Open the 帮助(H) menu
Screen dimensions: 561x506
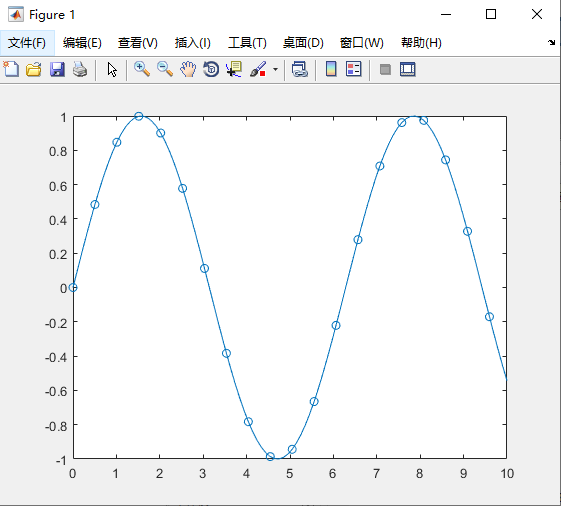(421, 43)
